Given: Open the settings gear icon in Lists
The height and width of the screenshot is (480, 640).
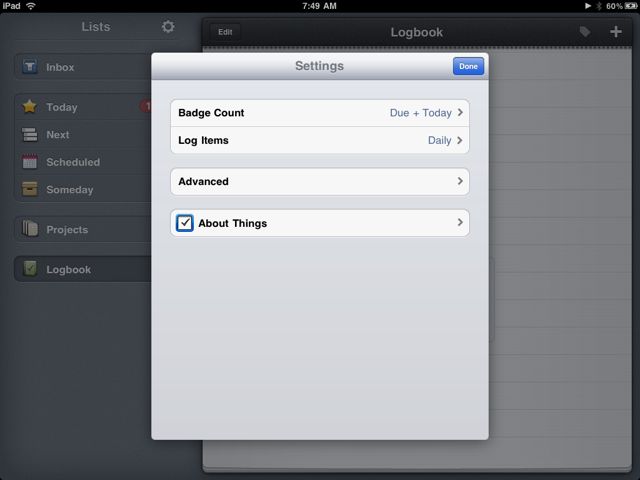Looking at the screenshot, I should pos(168,27).
